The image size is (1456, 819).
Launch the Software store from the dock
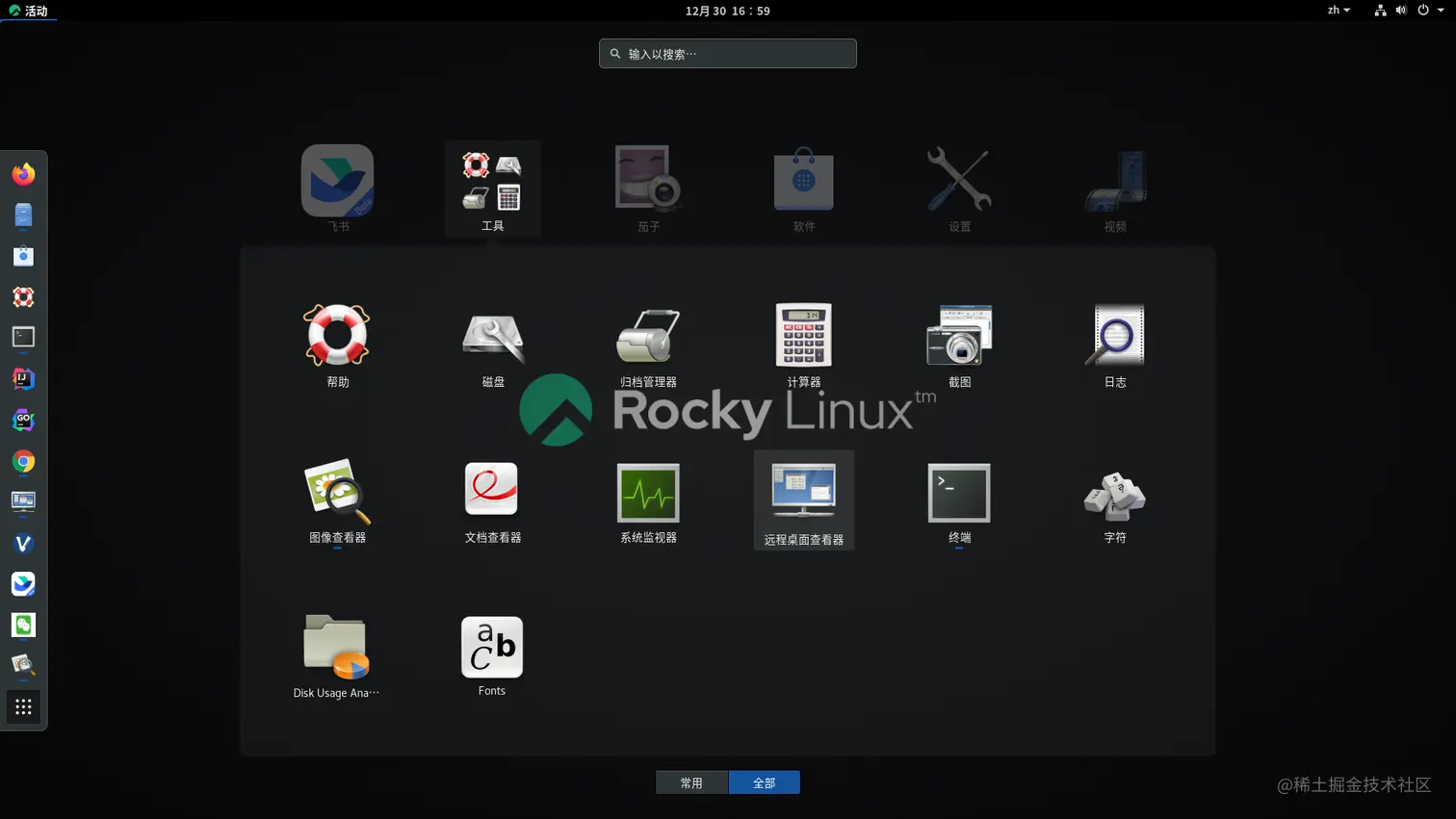23,256
